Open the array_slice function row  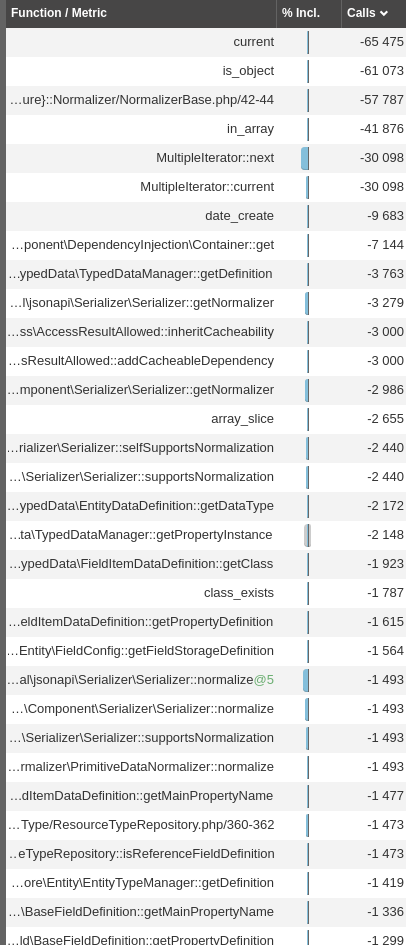(206, 419)
